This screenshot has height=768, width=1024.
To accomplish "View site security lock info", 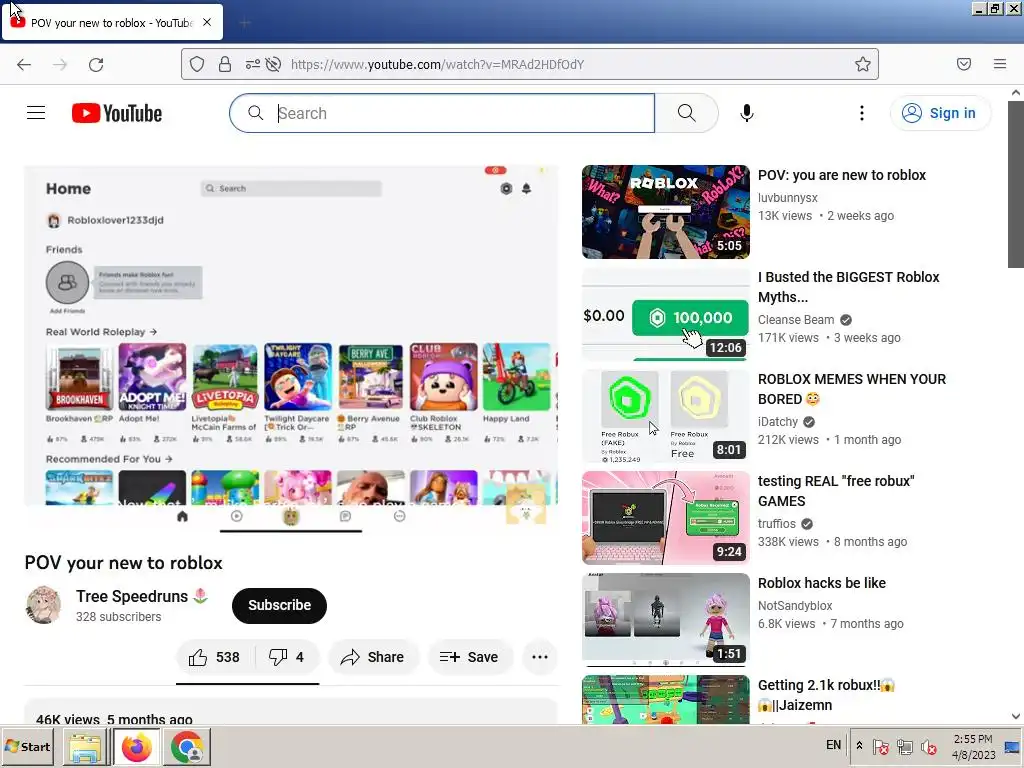I will coord(225,64).
